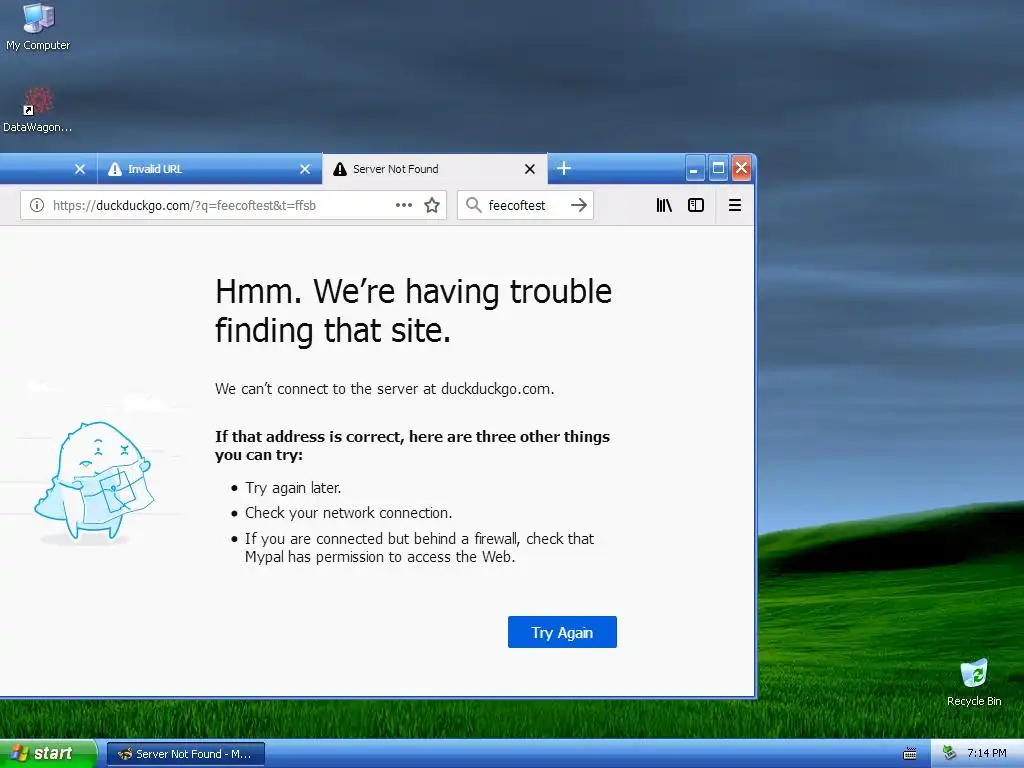Select the Server Not Found tab
Screen dimensions: 1024x768
(x=434, y=169)
